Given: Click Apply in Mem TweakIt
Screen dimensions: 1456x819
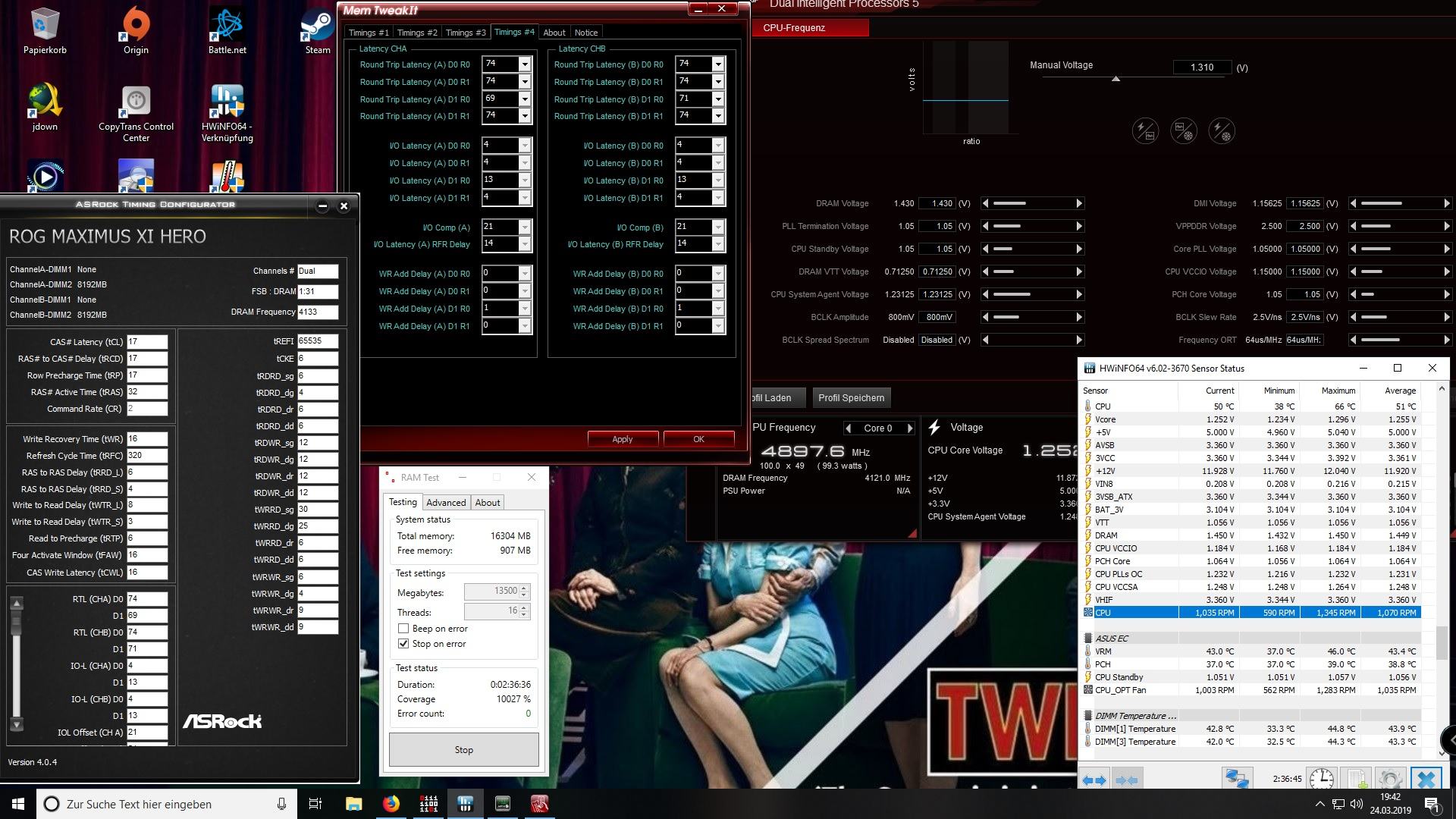Looking at the screenshot, I should pos(623,439).
